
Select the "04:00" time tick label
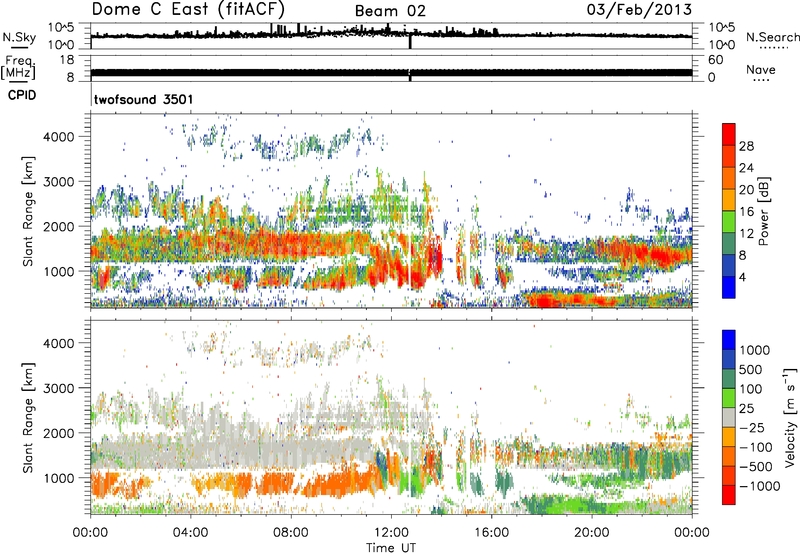click(191, 533)
